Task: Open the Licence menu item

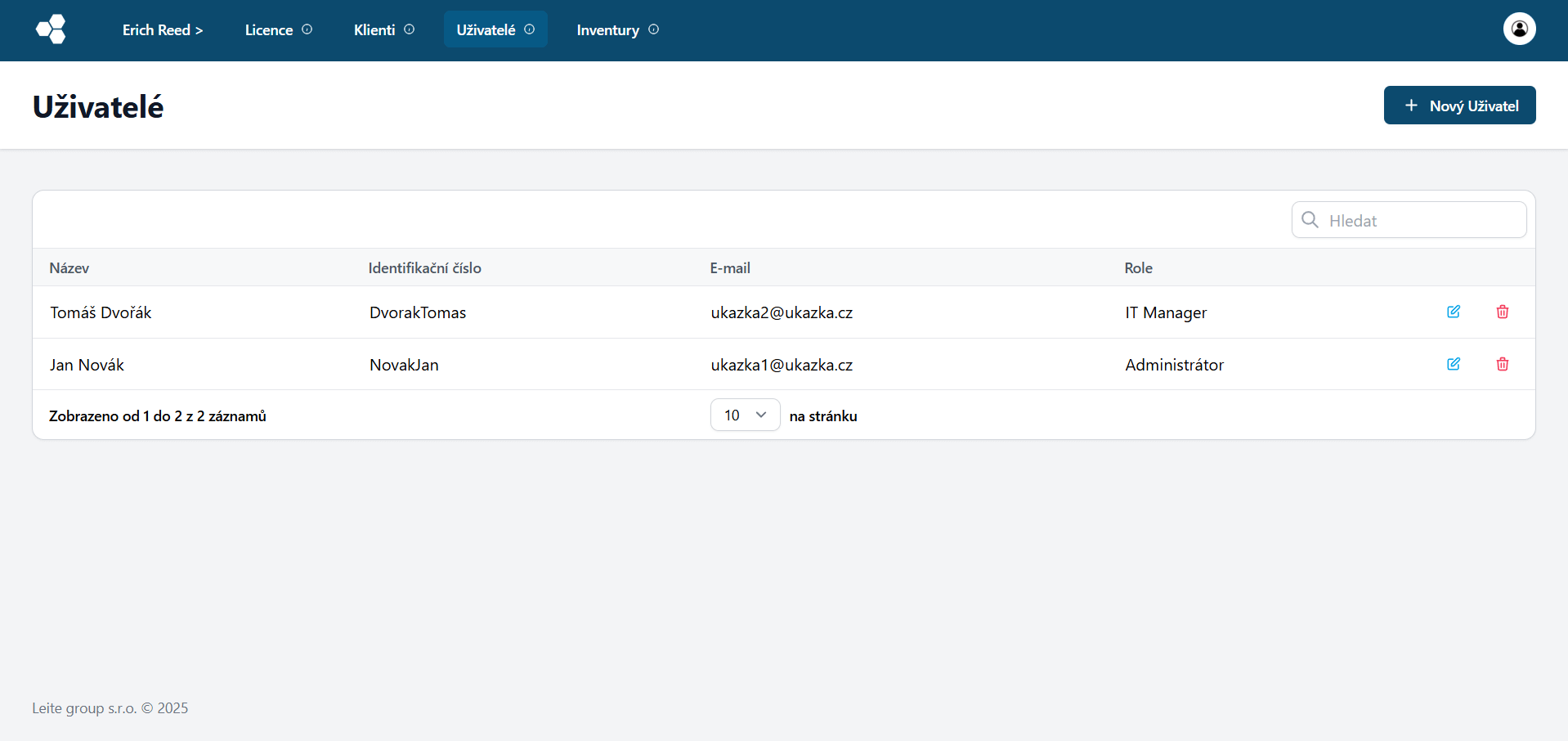Action: 268,30
